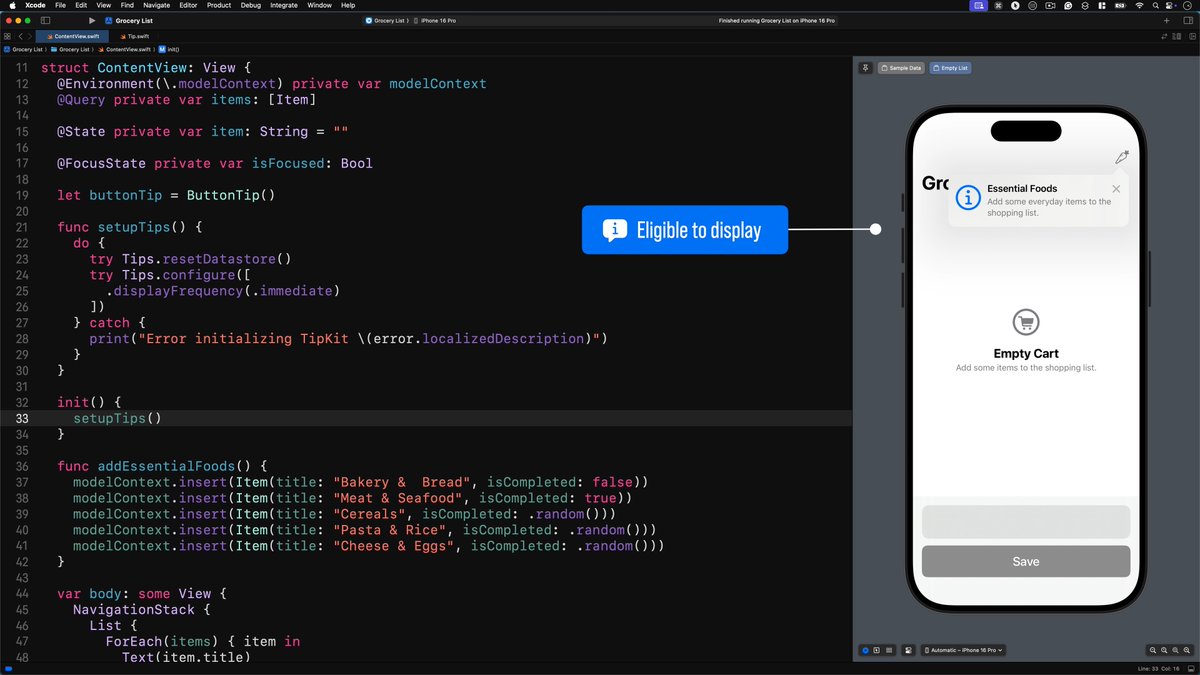The width and height of the screenshot is (1200, 675).
Task: Click setupTips() call on line 33
Action: click(x=117, y=418)
